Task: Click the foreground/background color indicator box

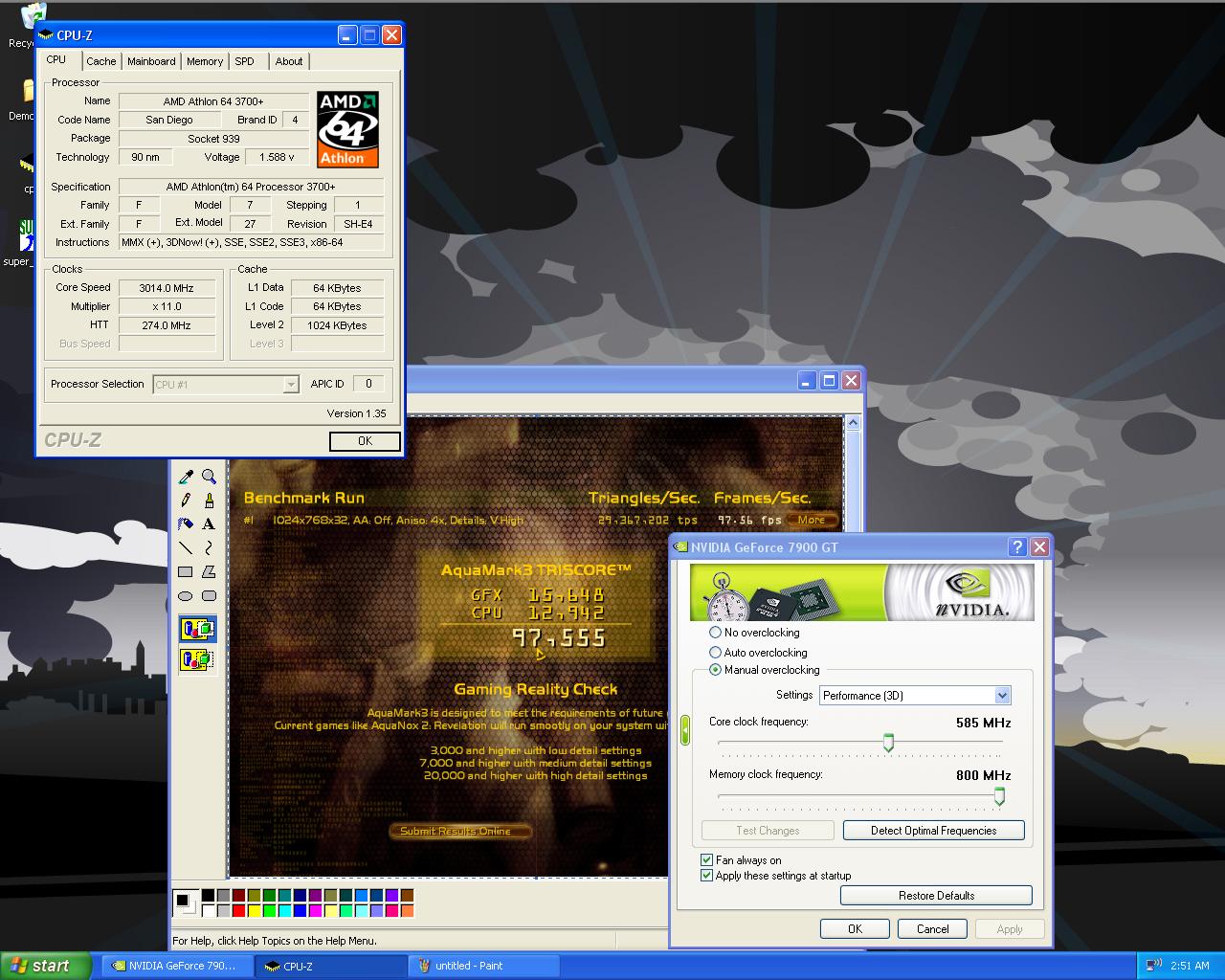Action: point(184,902)
